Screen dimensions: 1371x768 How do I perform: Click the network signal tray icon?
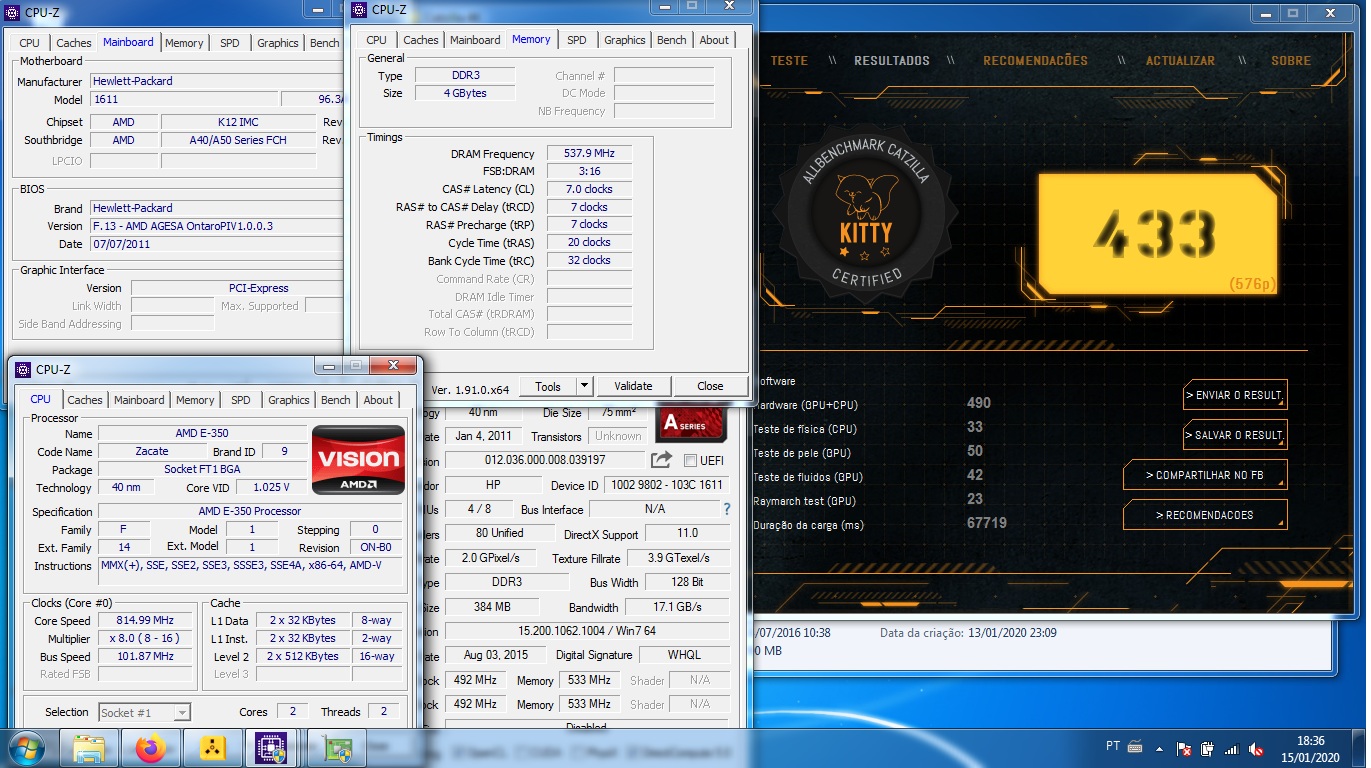(x=1231, y=748)
